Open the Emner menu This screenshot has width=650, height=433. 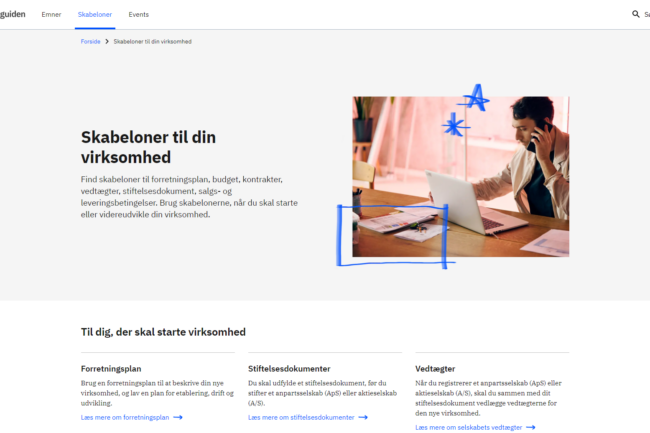click(x=51, y=14)
